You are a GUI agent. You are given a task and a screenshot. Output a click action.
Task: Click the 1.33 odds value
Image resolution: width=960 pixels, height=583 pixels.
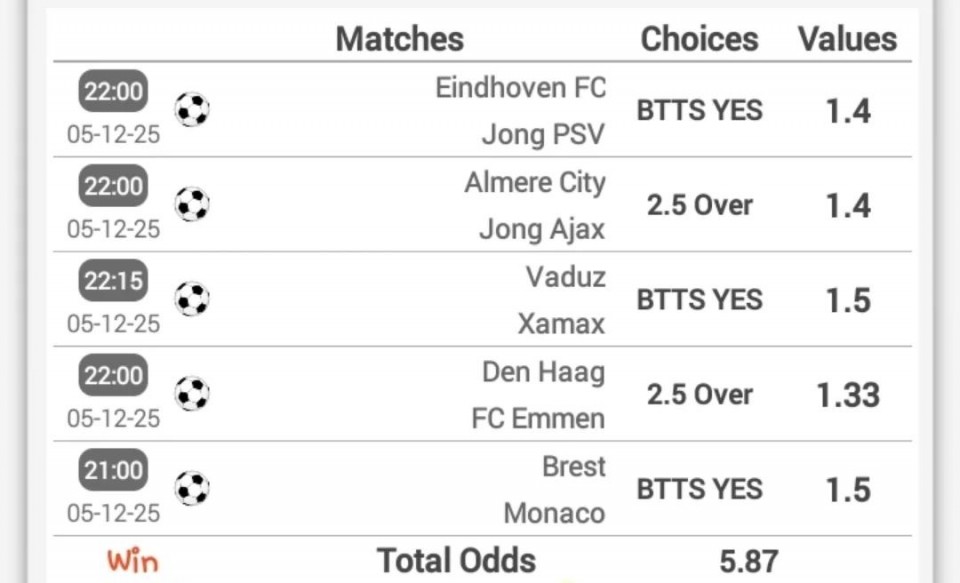[848, 395]
